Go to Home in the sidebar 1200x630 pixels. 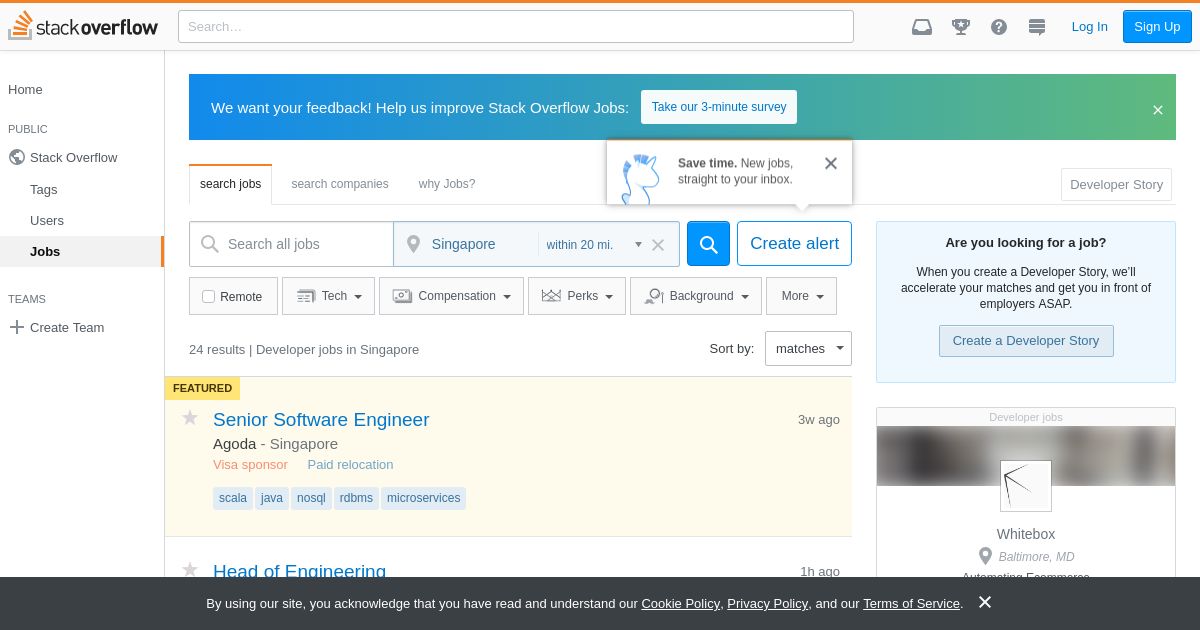click(25, 89)
